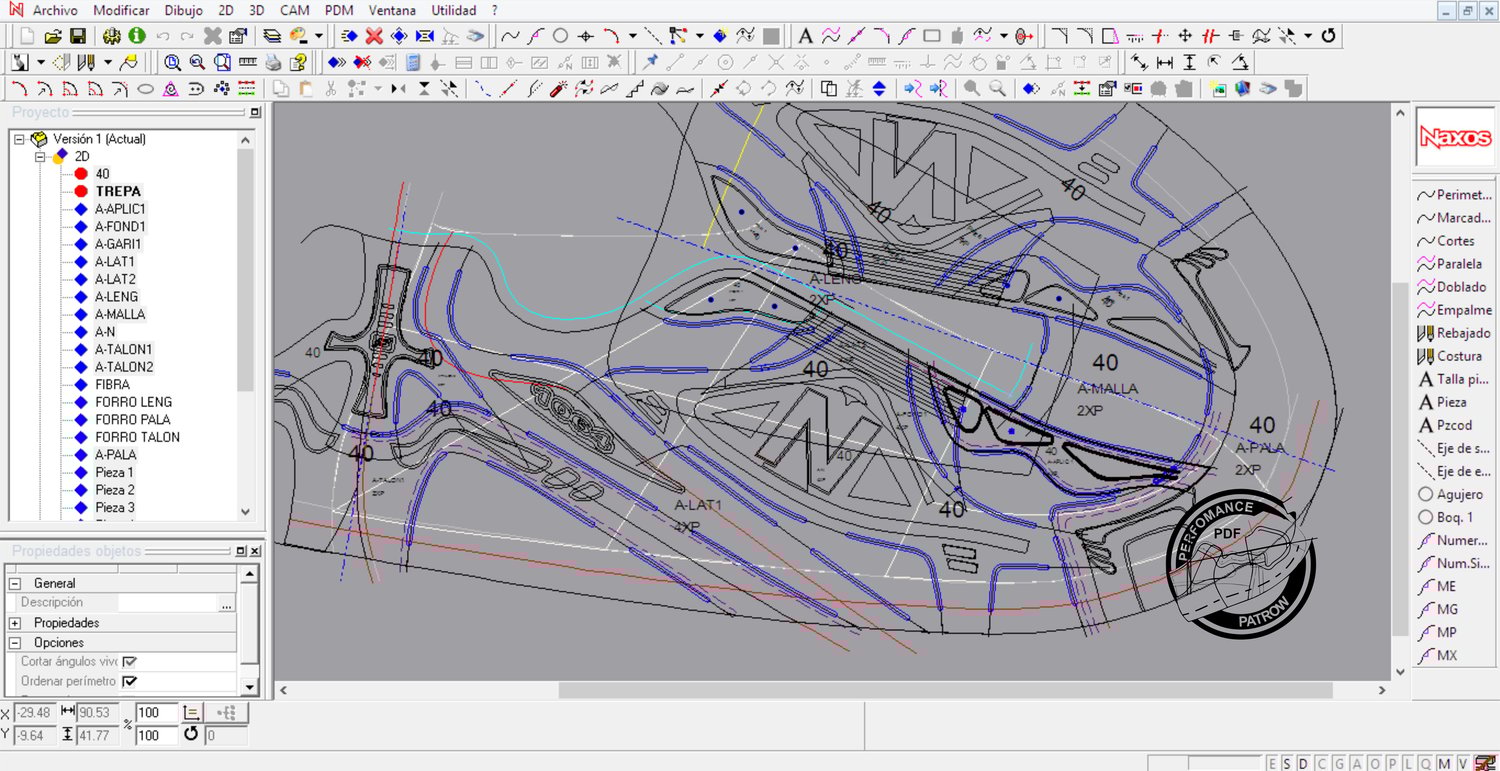Click the text tool letter A icon

pyautogui.click(x=805, y=36)
